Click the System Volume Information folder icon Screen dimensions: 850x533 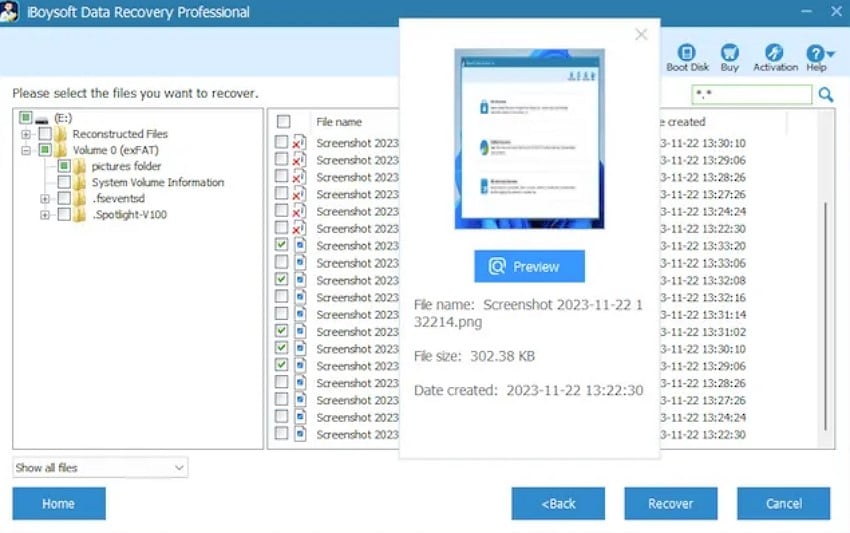[79, 182]
